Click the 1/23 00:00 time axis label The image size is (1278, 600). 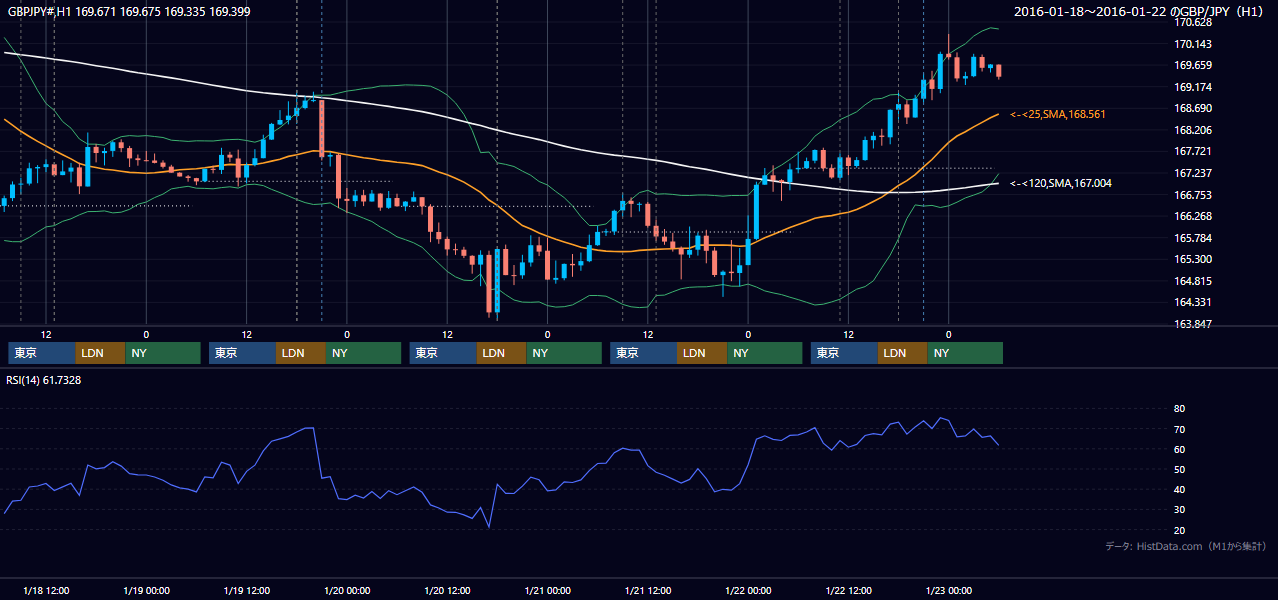(949, 590)
